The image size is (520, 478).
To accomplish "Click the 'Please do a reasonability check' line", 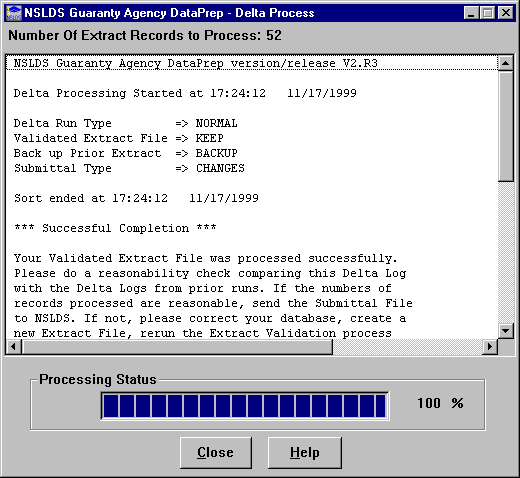I will coord(210,273).
